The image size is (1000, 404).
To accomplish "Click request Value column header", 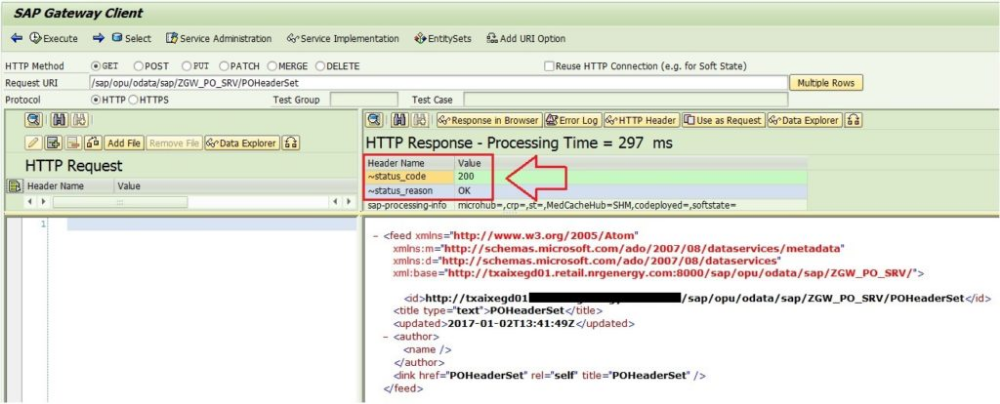I will click(129, 186).
